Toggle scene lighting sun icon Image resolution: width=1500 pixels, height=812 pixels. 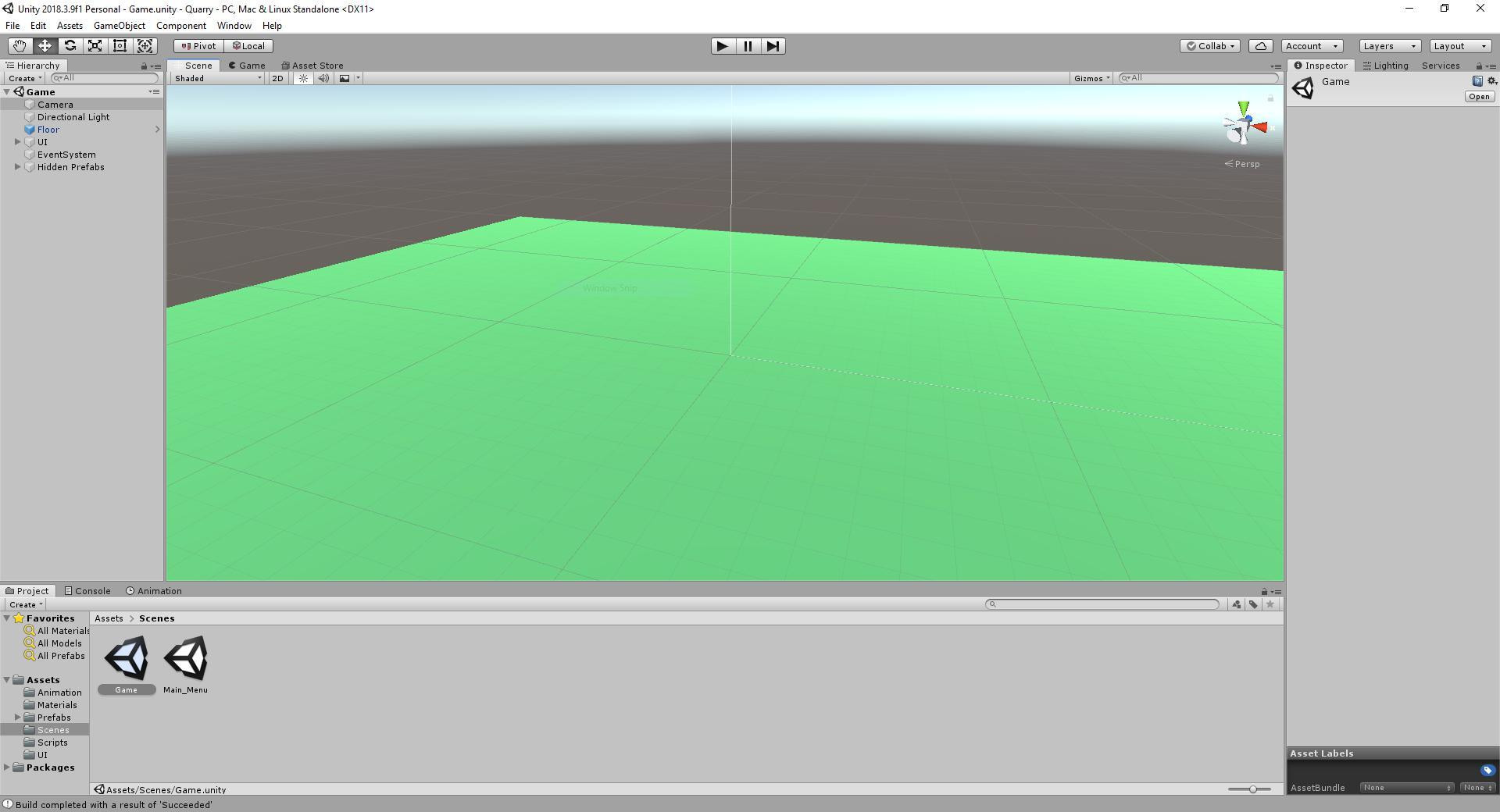point(303,78)
